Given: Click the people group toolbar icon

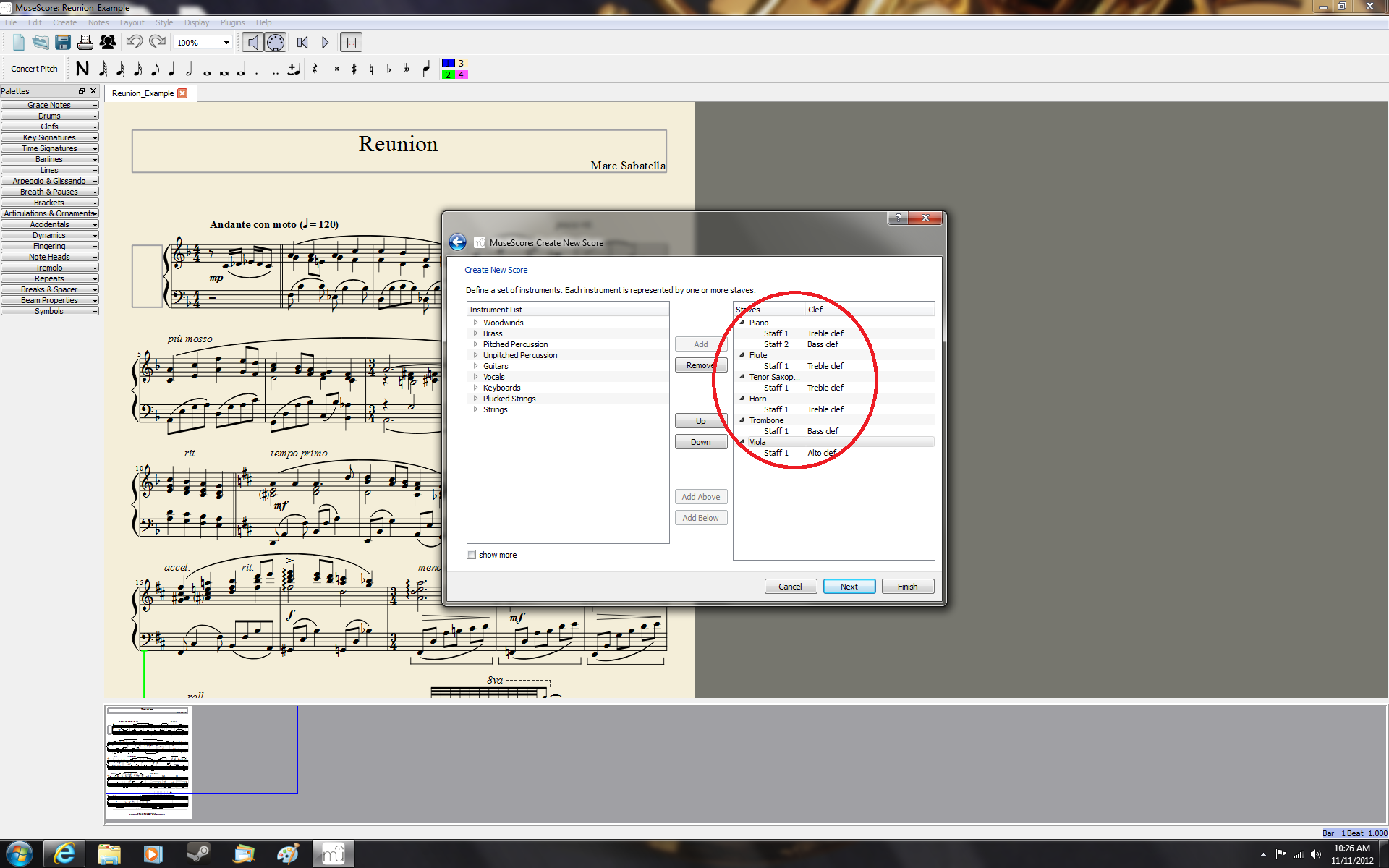Looking at the screenshot, I should click(x=108, y=43).
